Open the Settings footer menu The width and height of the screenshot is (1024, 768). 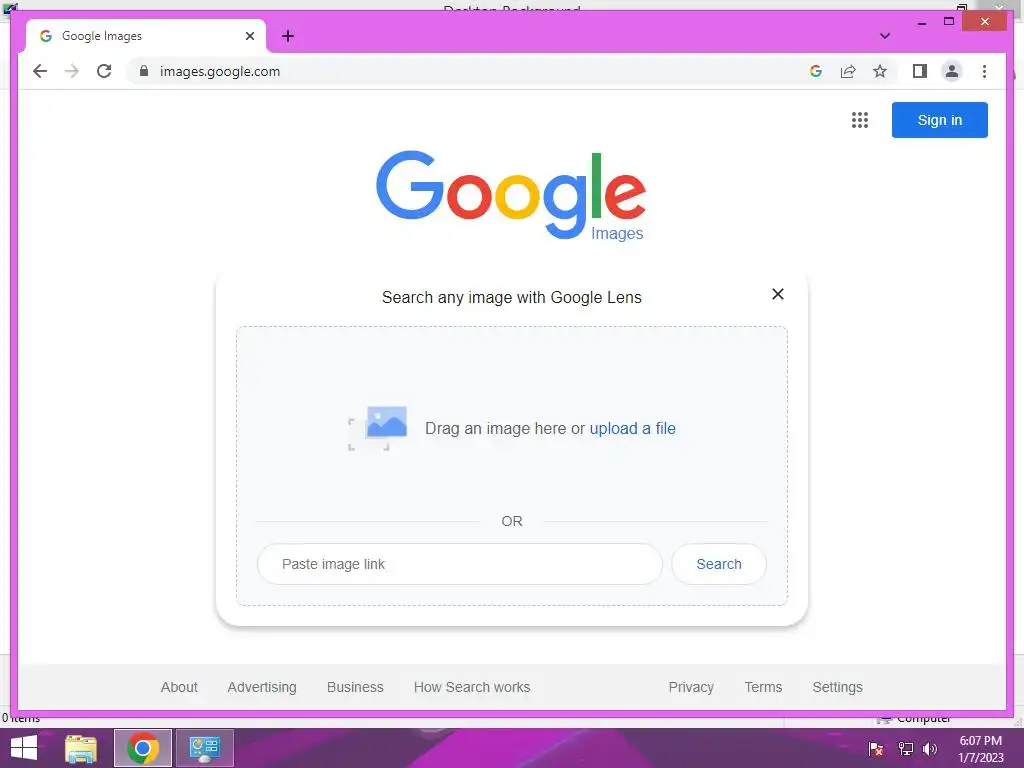coord(837,687)
